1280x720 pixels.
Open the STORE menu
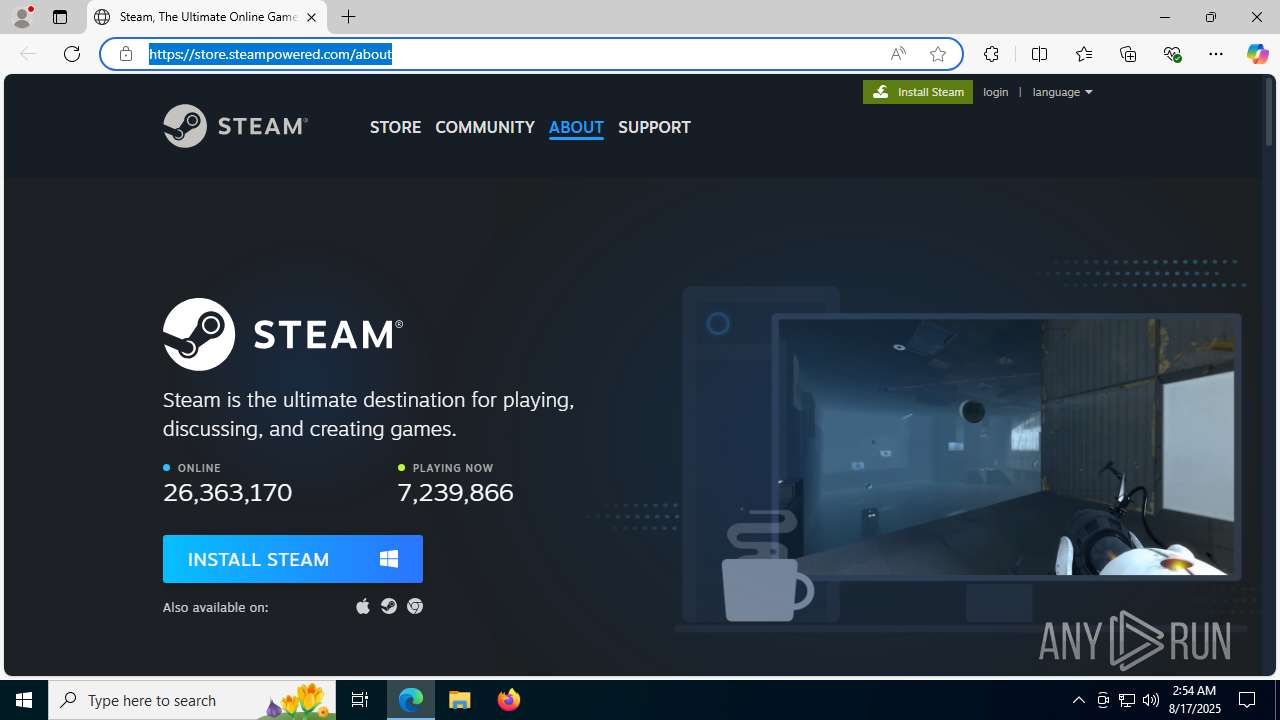pyautogui.click(x=395, y=127)
